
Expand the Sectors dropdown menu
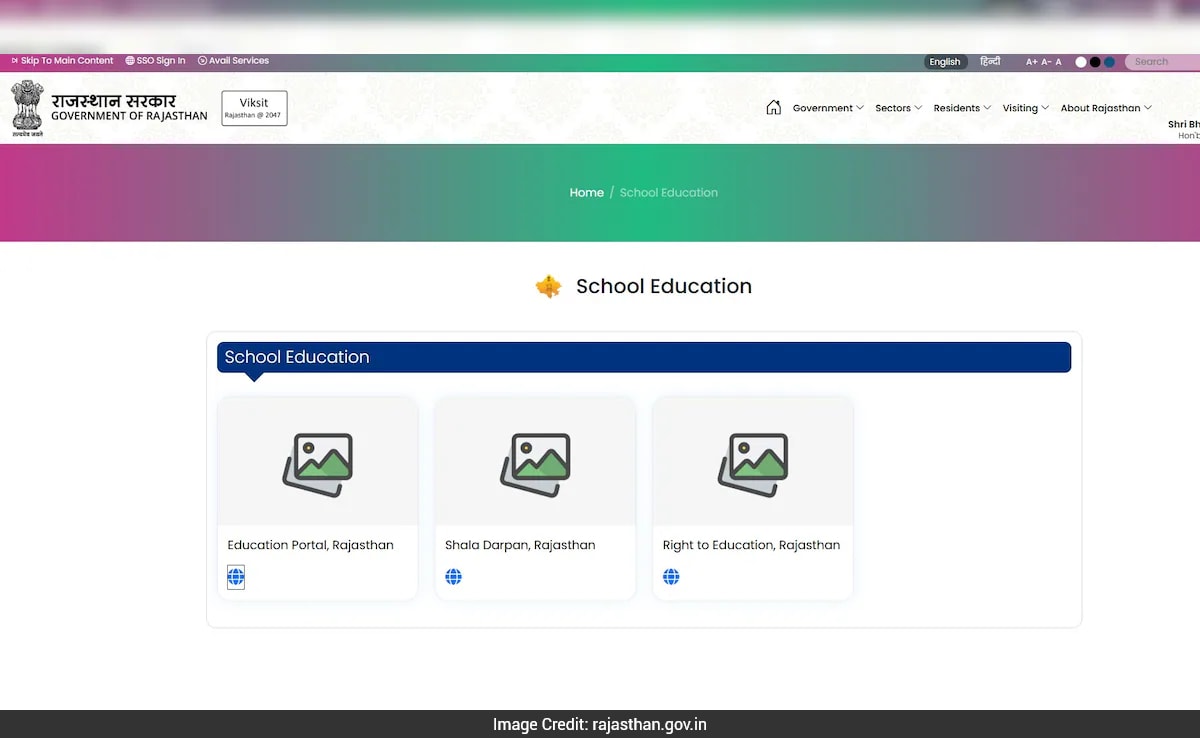coord(898,108)
